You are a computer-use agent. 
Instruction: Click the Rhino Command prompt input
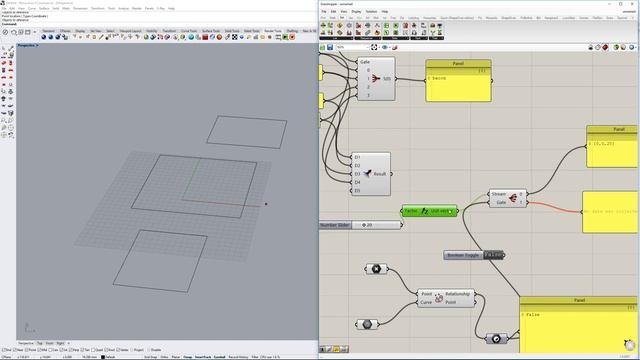point(159,24)
